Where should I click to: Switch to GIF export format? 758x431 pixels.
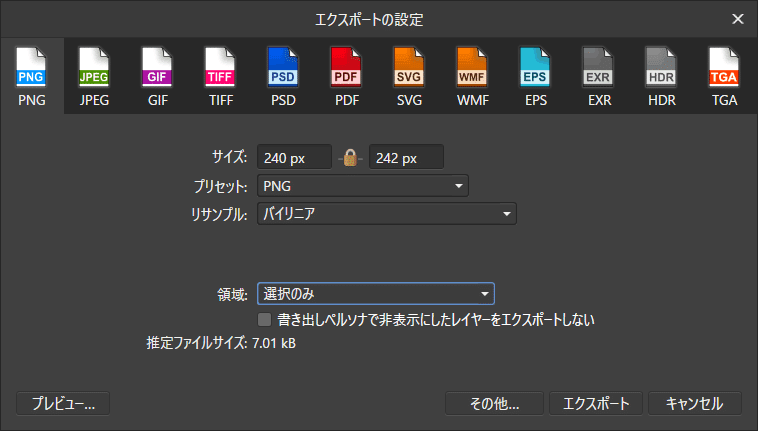pos(158,76)
